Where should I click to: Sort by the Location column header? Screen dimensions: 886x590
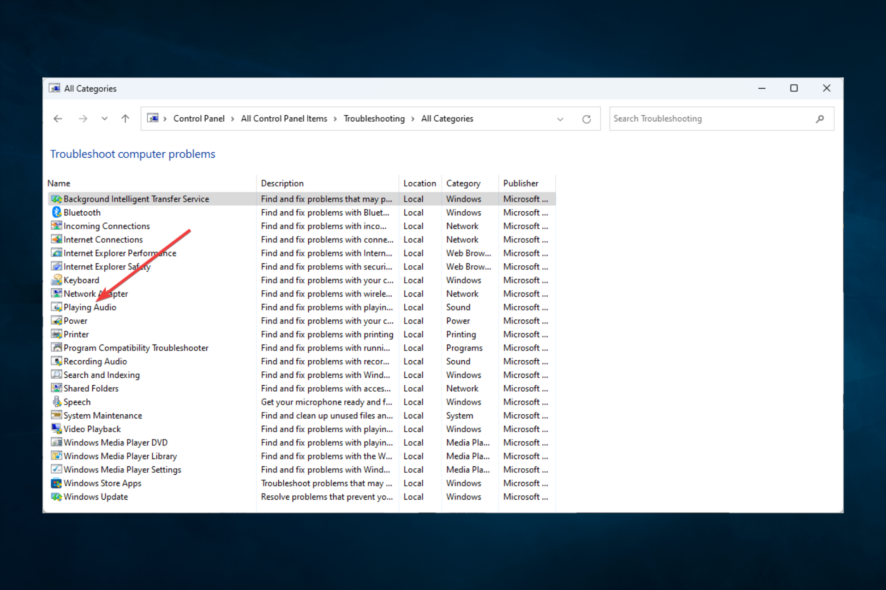click(419, 183)
